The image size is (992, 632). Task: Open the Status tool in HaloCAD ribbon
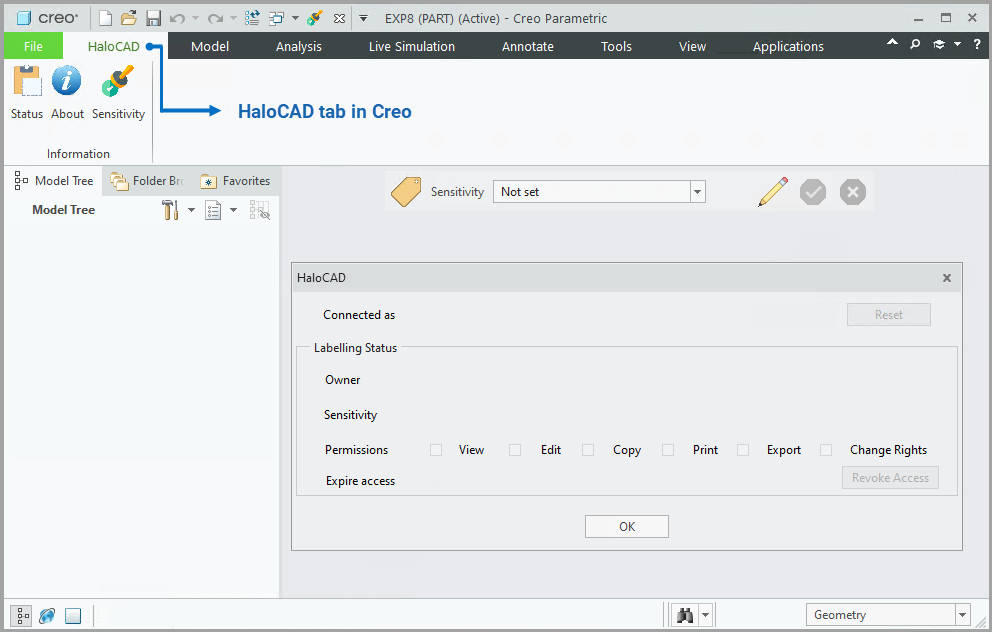point(26,90)
